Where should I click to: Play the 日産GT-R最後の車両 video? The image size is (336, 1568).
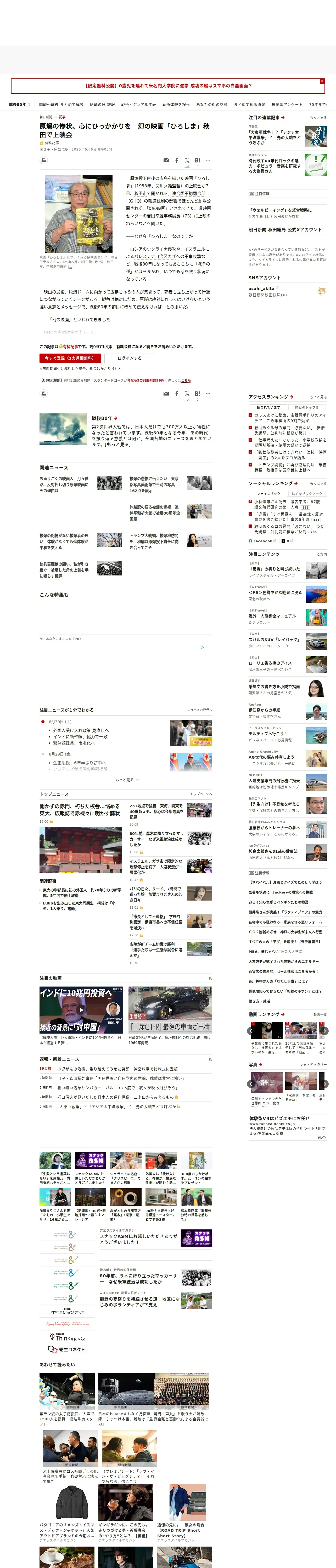click(x=170, y=1010)
